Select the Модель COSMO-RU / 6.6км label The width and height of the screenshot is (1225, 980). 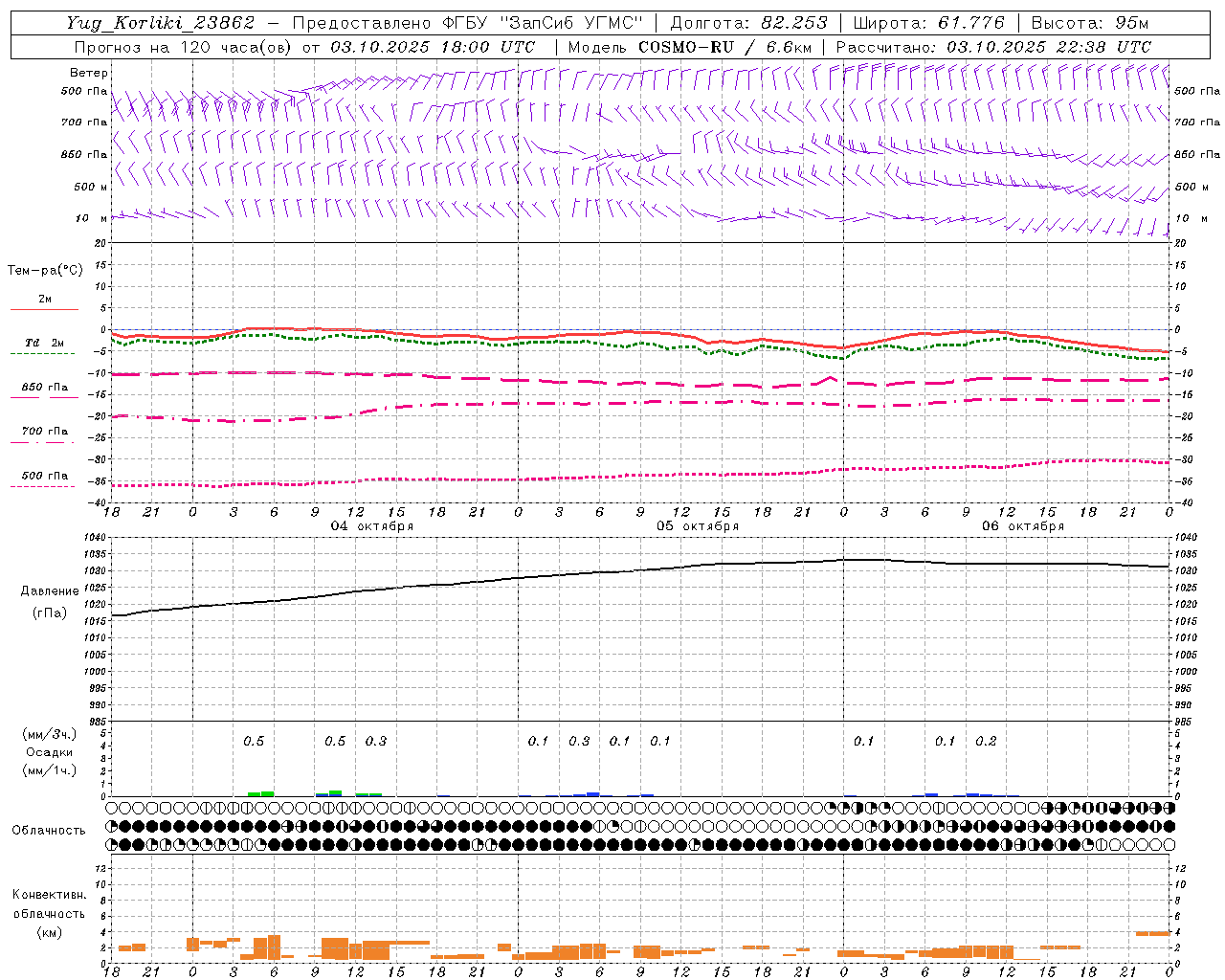tap(690, 47)
